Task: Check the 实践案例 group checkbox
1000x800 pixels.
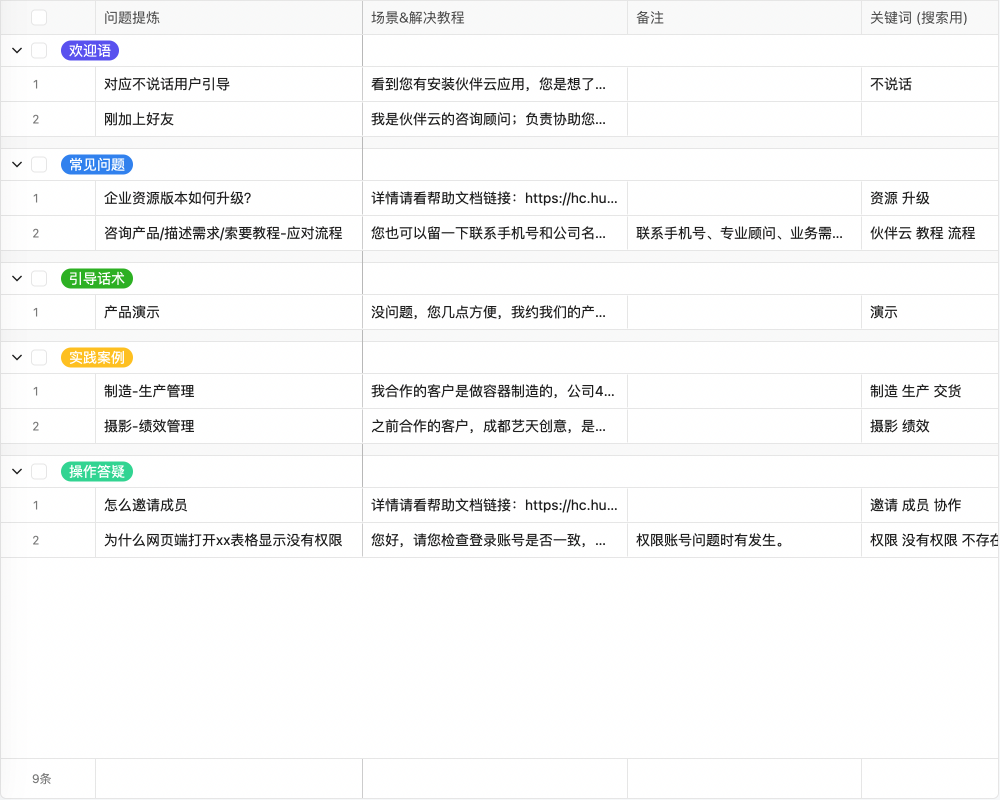Action: pyautogui.click(x=38, y=357)
